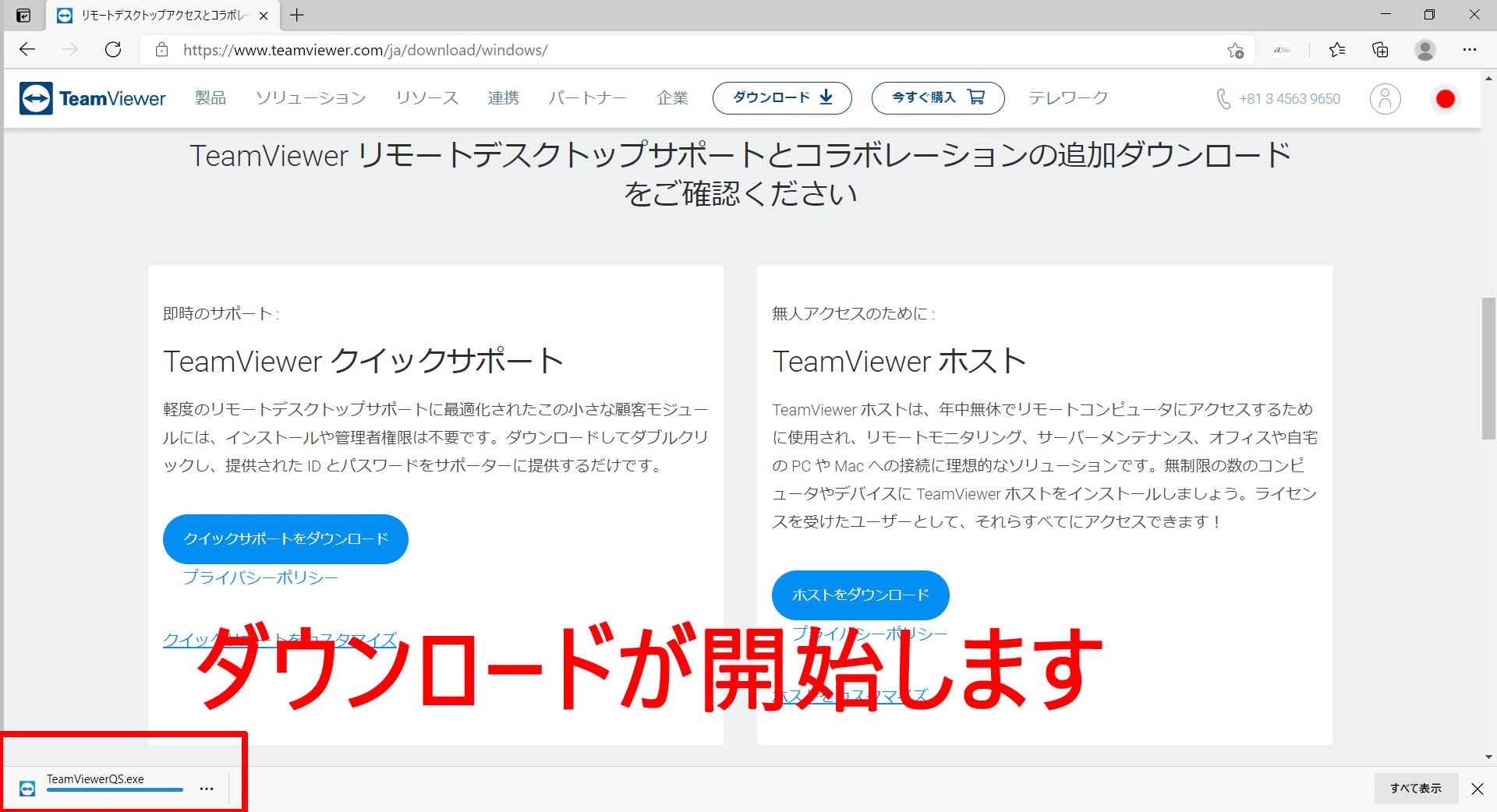Click the ダウンロード header button

click(x=782, y=98)
